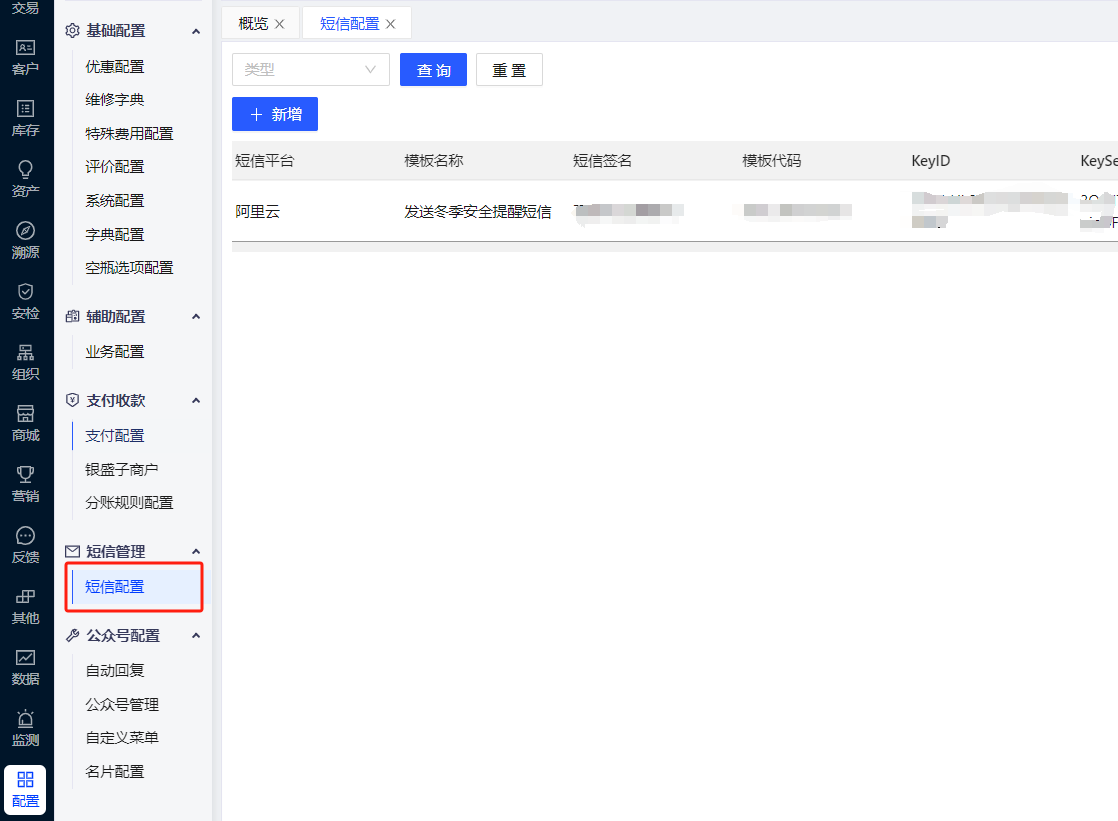Viewport: 1118px width, 821px height.
Task: Switch to the 短信配置 tab
Action: click(349, 24)
